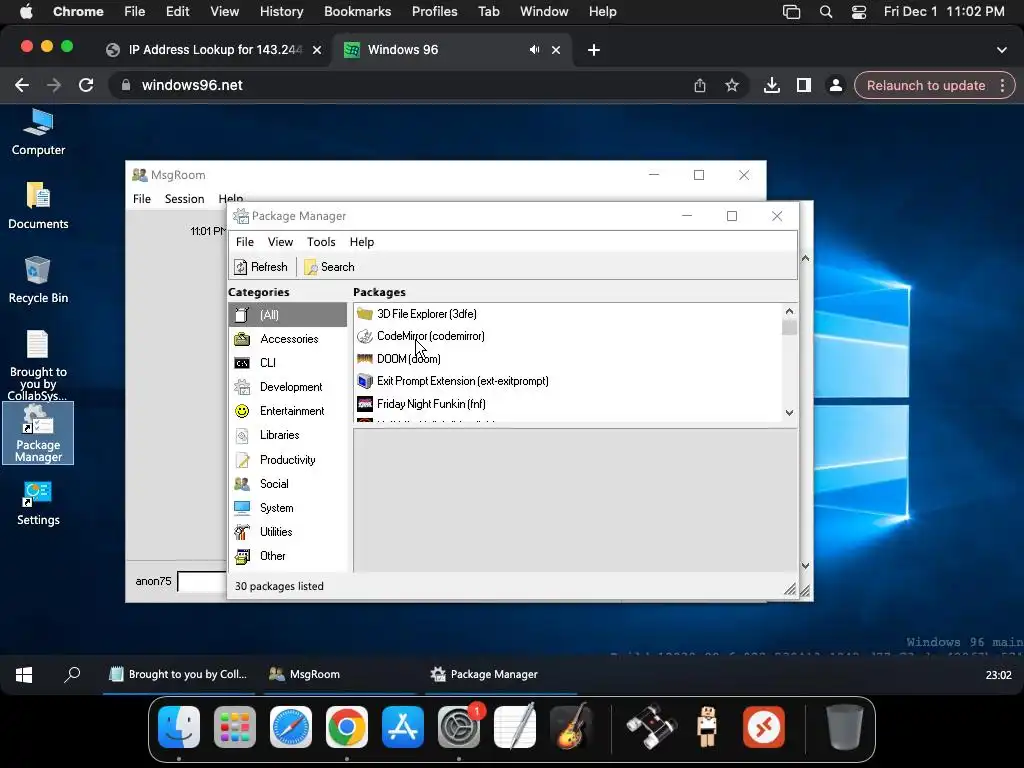Click the MsgRoom message input field
This screenshot has height=768, width=1024.
tap(202, 581)
